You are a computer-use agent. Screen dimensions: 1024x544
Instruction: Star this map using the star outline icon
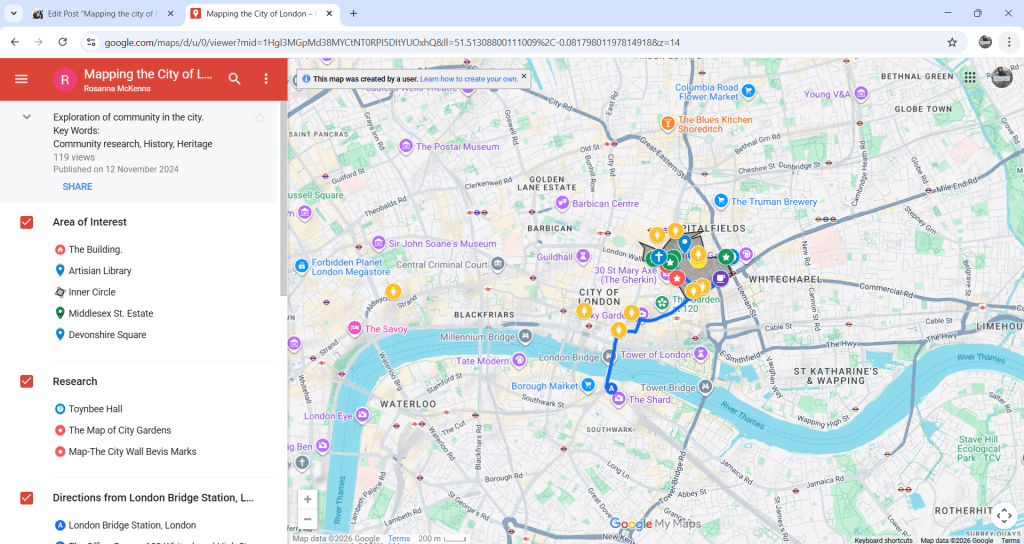point(260,118)
